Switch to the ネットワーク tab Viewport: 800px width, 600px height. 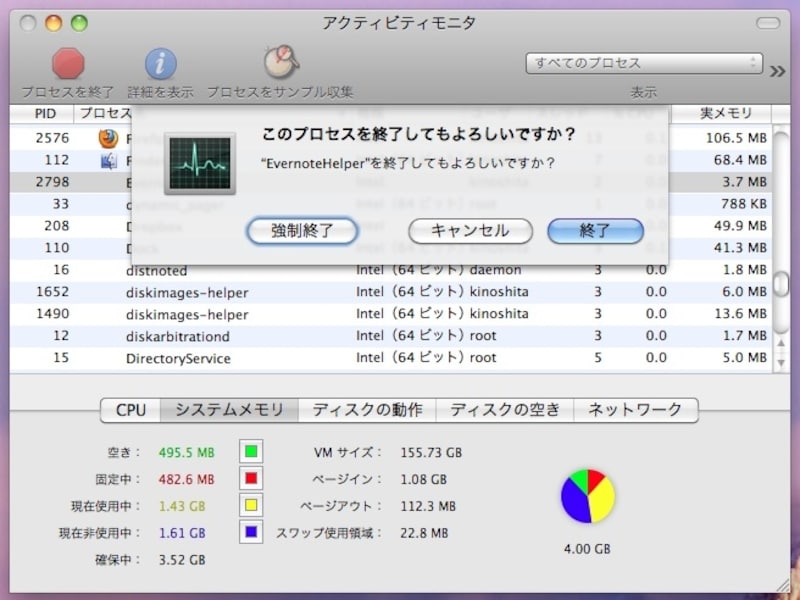click(x=635, y=410)
